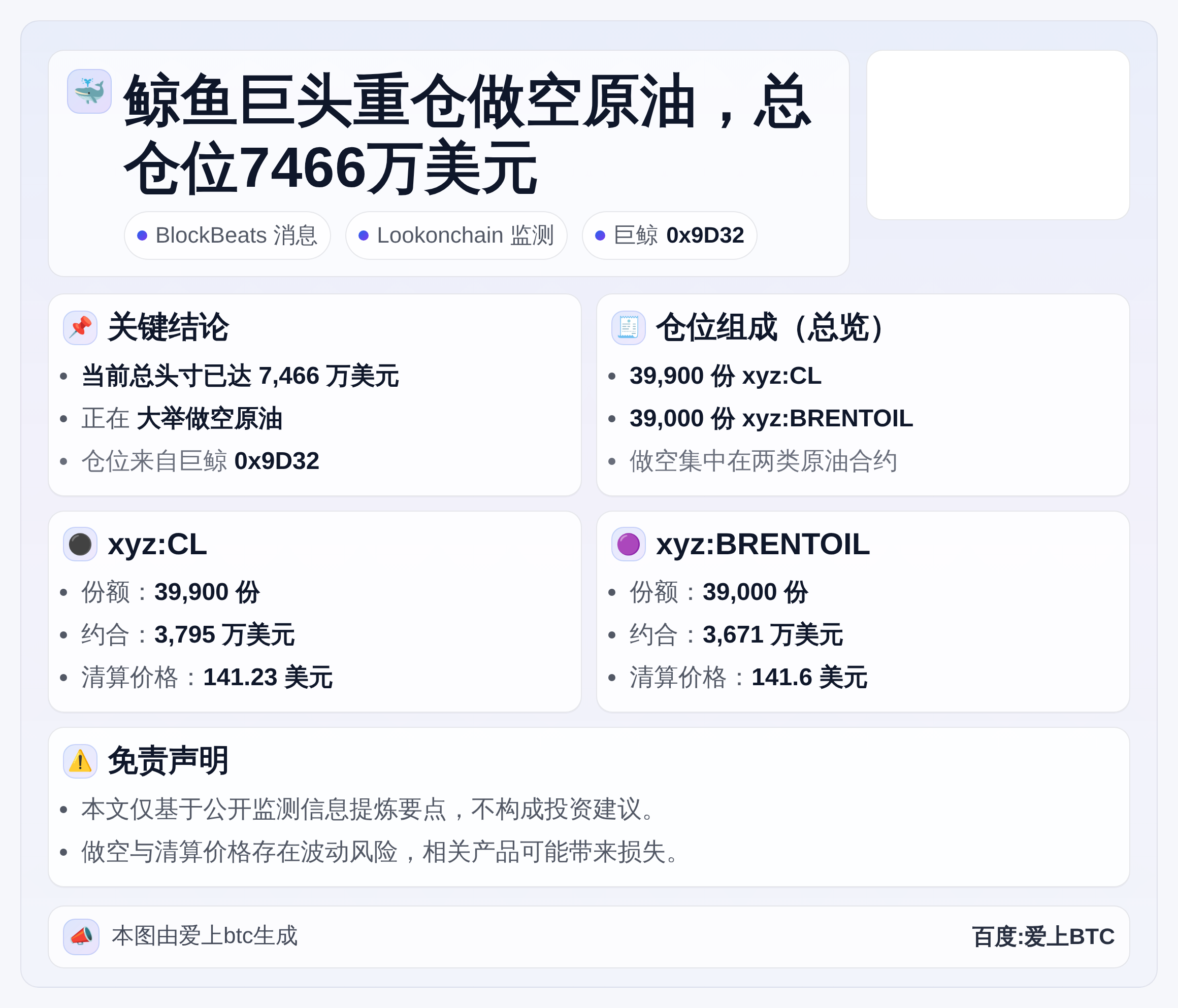Viewport: 1178px width, 1008px height.
Task: Click the 免责声明 section heading
Action: tap(168, 761)
